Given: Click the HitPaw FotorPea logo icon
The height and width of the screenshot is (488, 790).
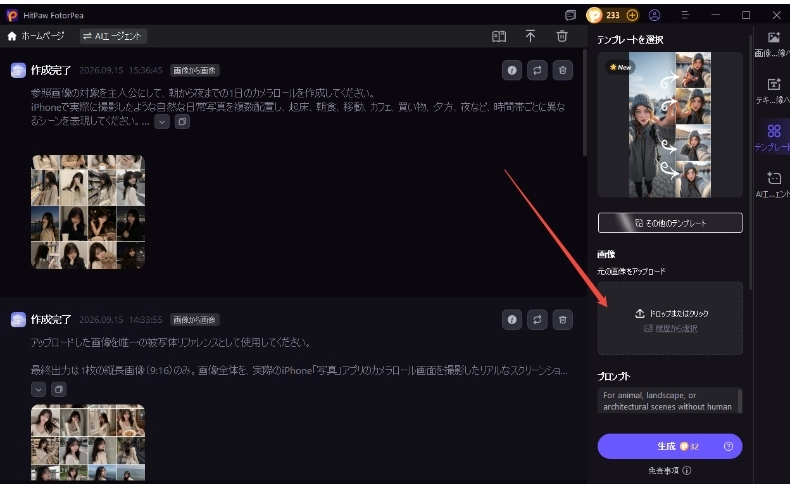Looking at the screenshot, I should click(13, 15).
